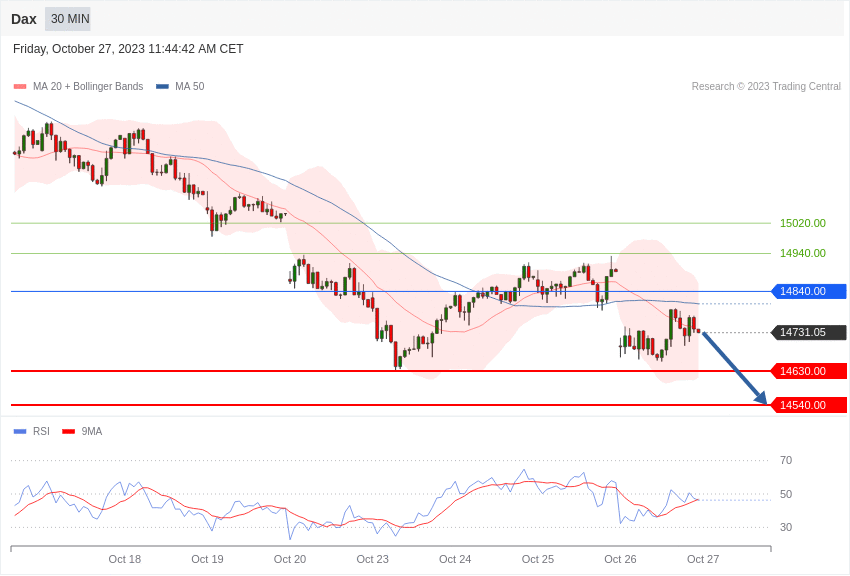Viewport: 850px width, 576px height.
Task: Select Oct 18 on the date axis
Action: (x=125, y=559)
